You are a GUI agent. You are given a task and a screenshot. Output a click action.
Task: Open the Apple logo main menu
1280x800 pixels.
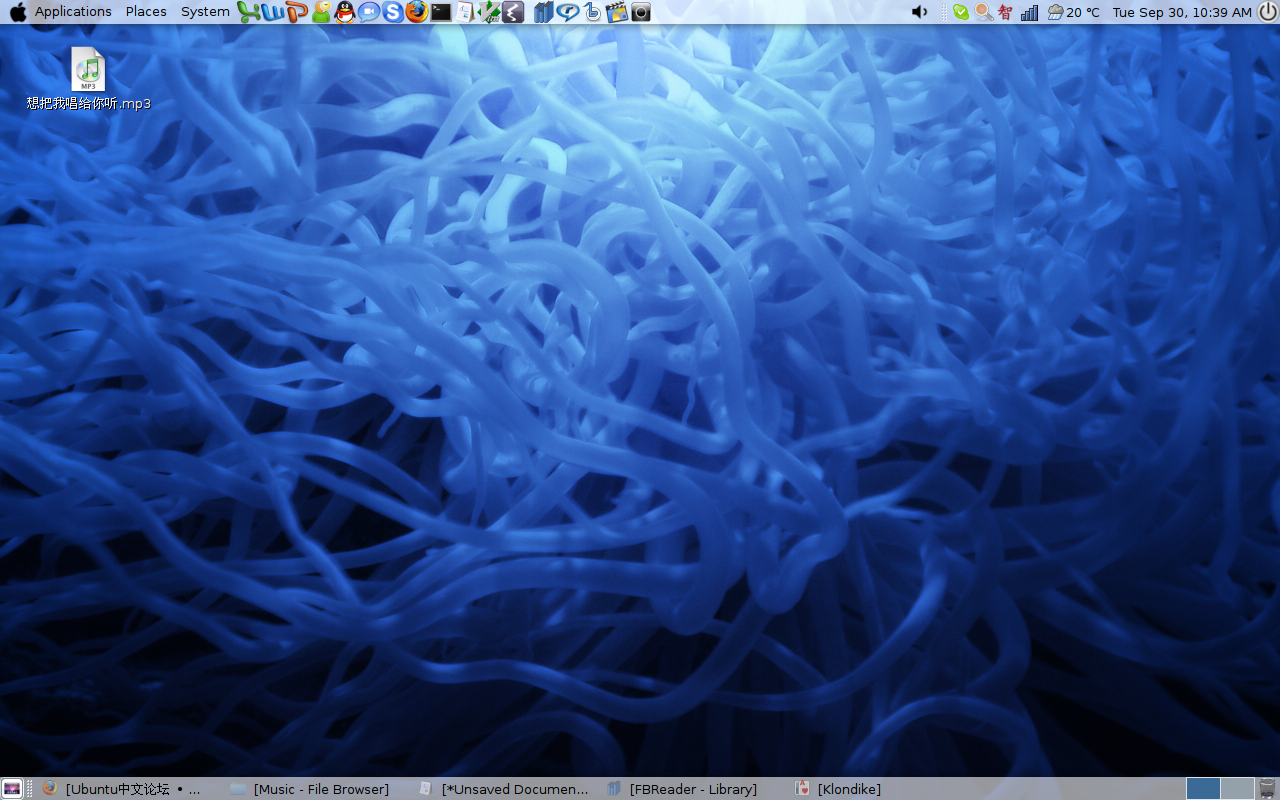coord(17,12)
